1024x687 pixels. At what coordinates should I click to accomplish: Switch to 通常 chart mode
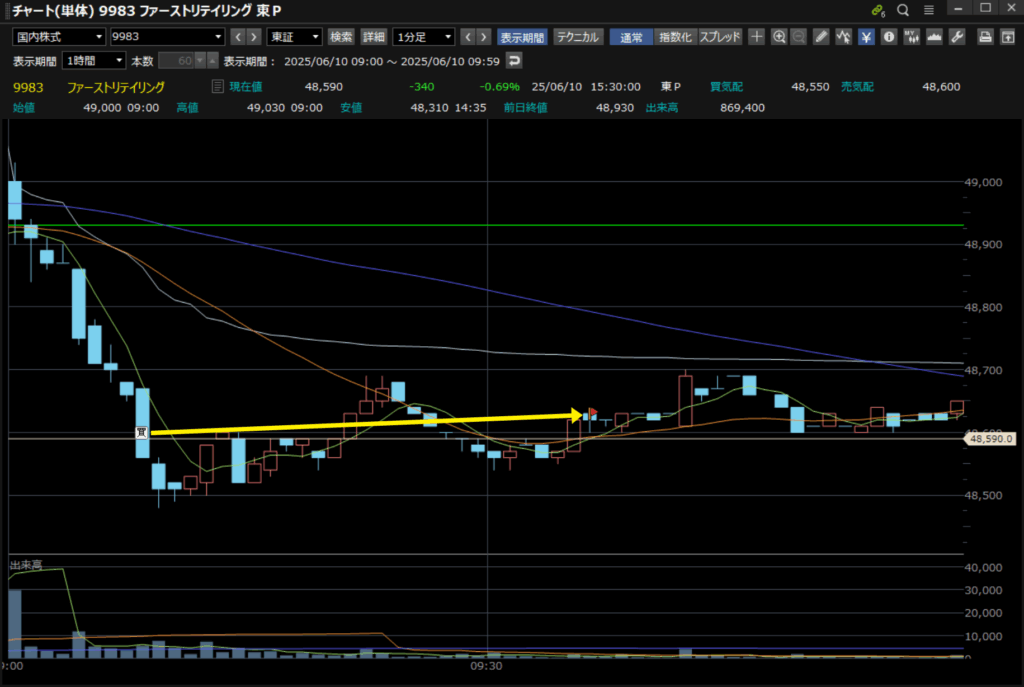pos(632,37)
